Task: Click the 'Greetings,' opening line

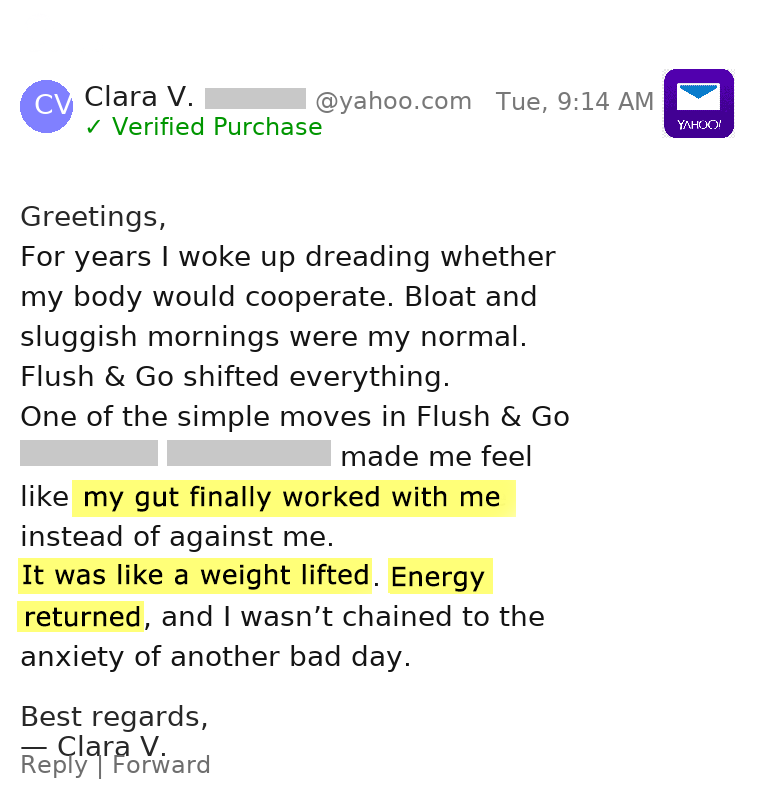Action: point(94,217)
